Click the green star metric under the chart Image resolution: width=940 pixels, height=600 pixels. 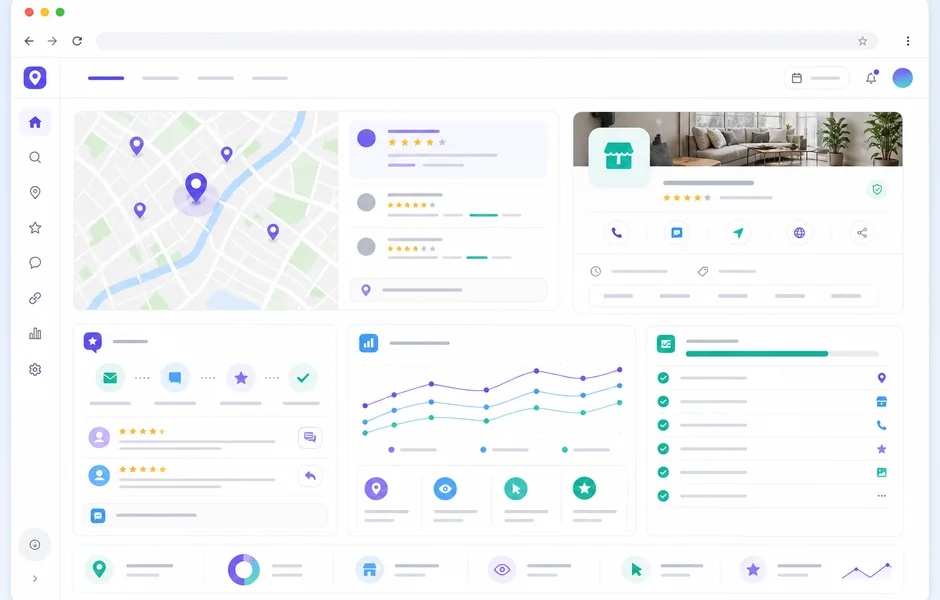pos(585,489)
